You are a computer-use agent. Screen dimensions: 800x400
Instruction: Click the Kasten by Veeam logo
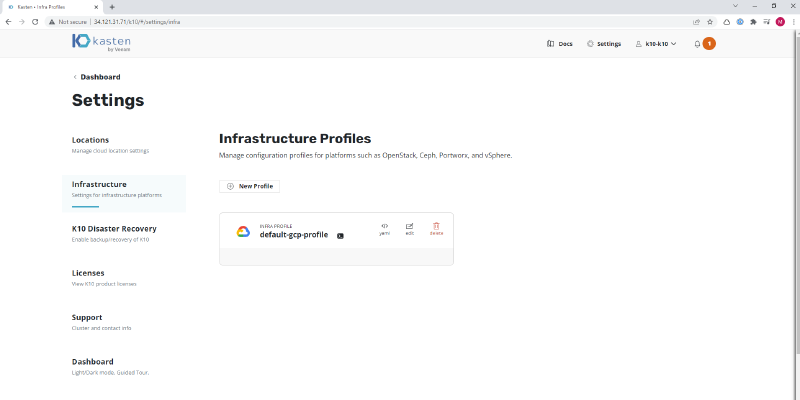click(x=101, y=43)
